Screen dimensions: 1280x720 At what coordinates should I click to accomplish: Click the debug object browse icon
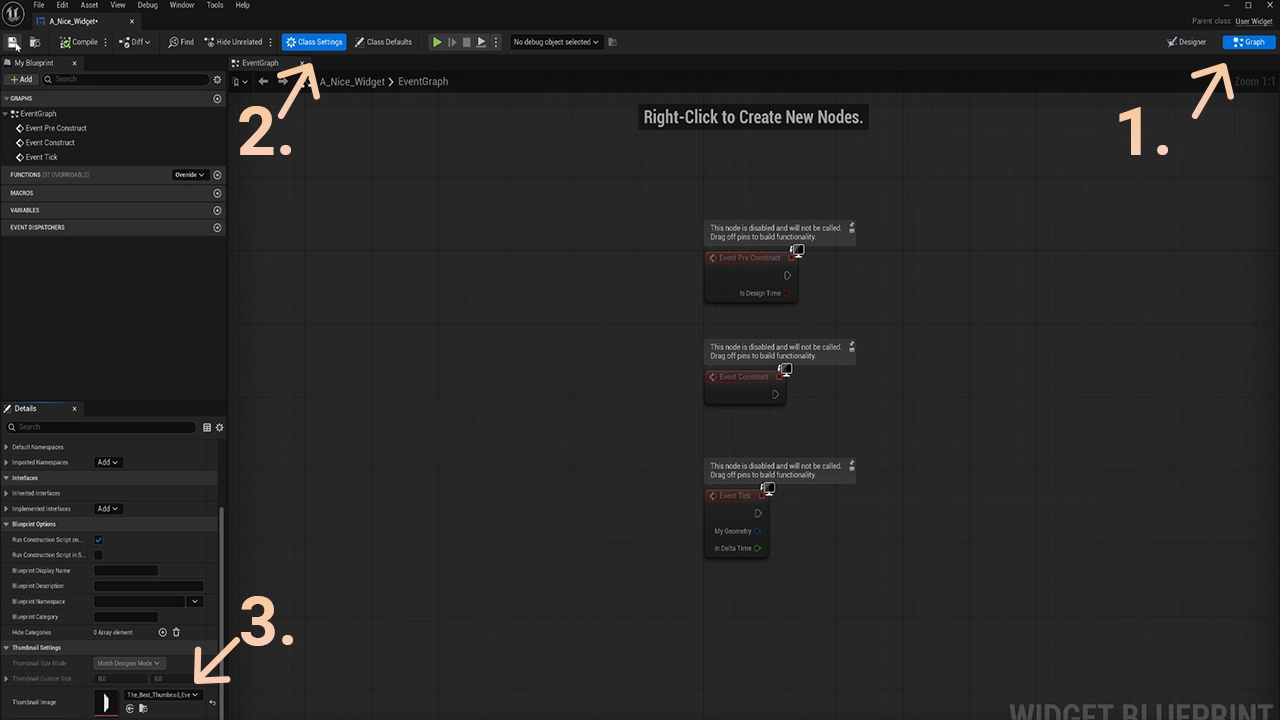pos(613,42)
